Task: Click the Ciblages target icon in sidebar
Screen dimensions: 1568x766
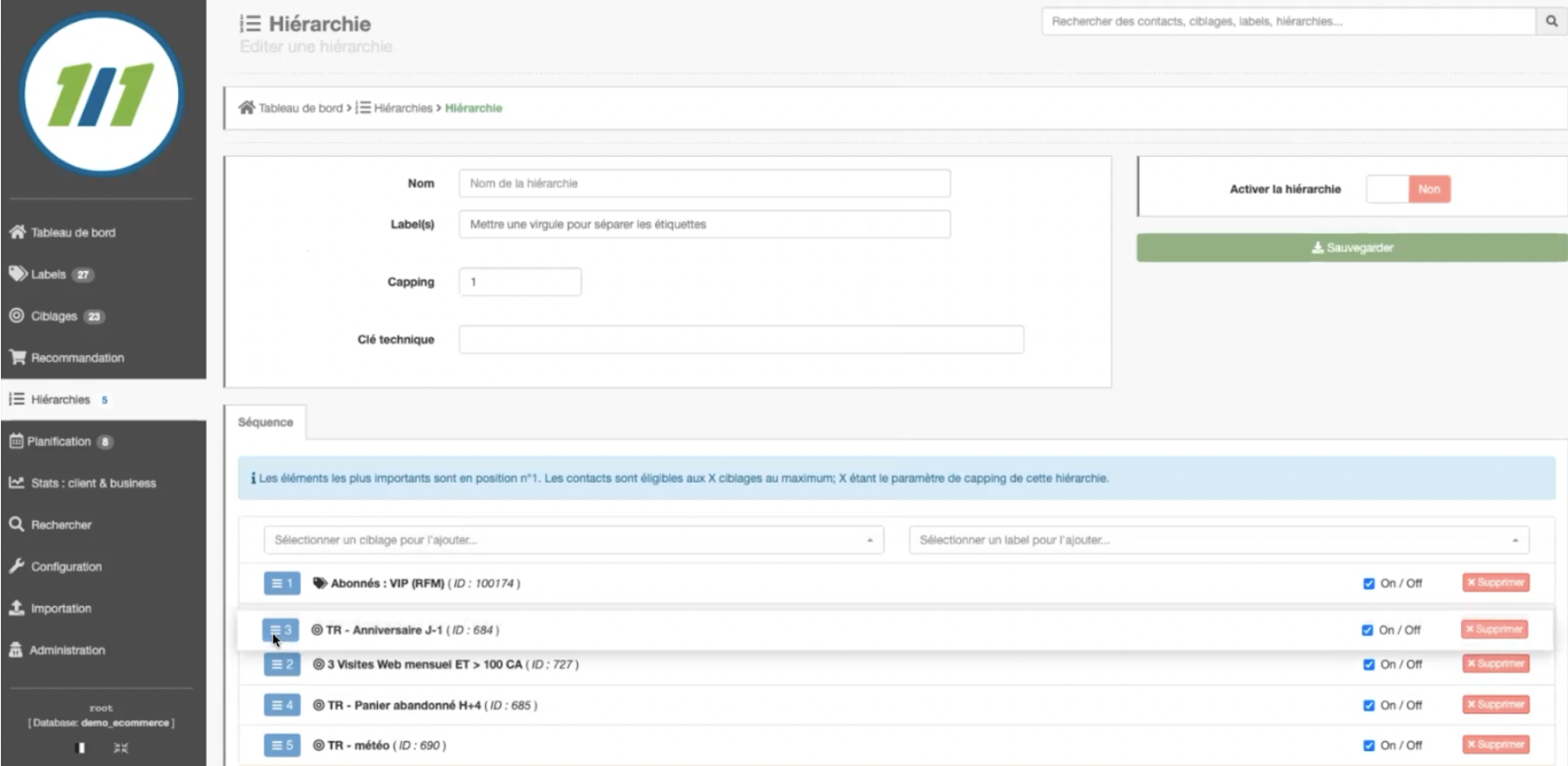Action: pyautogui.click(x=17, y=316)
